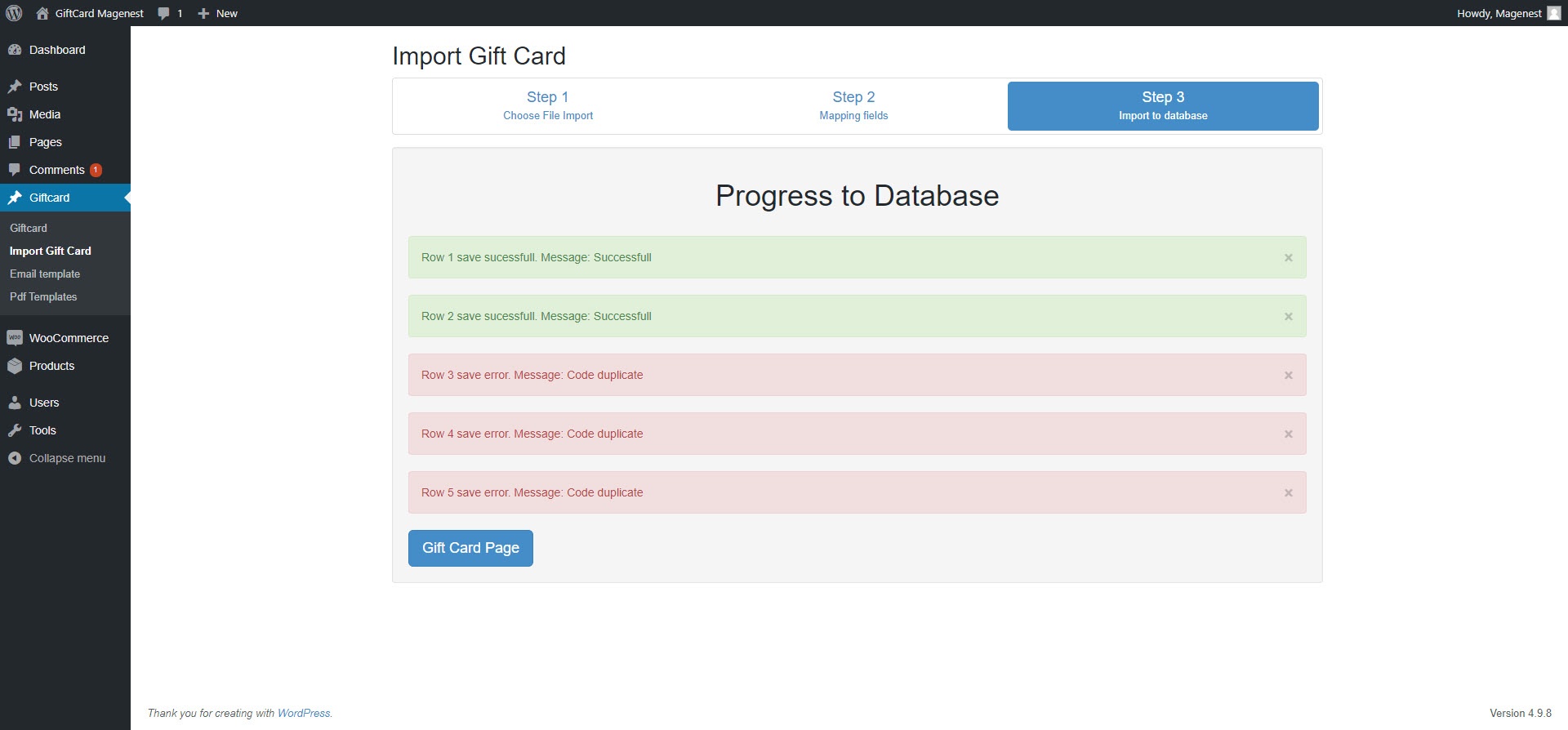The image size is (1568, 730).
Task: Go to Step 1 Choose File Import
Action: (547, 105)
